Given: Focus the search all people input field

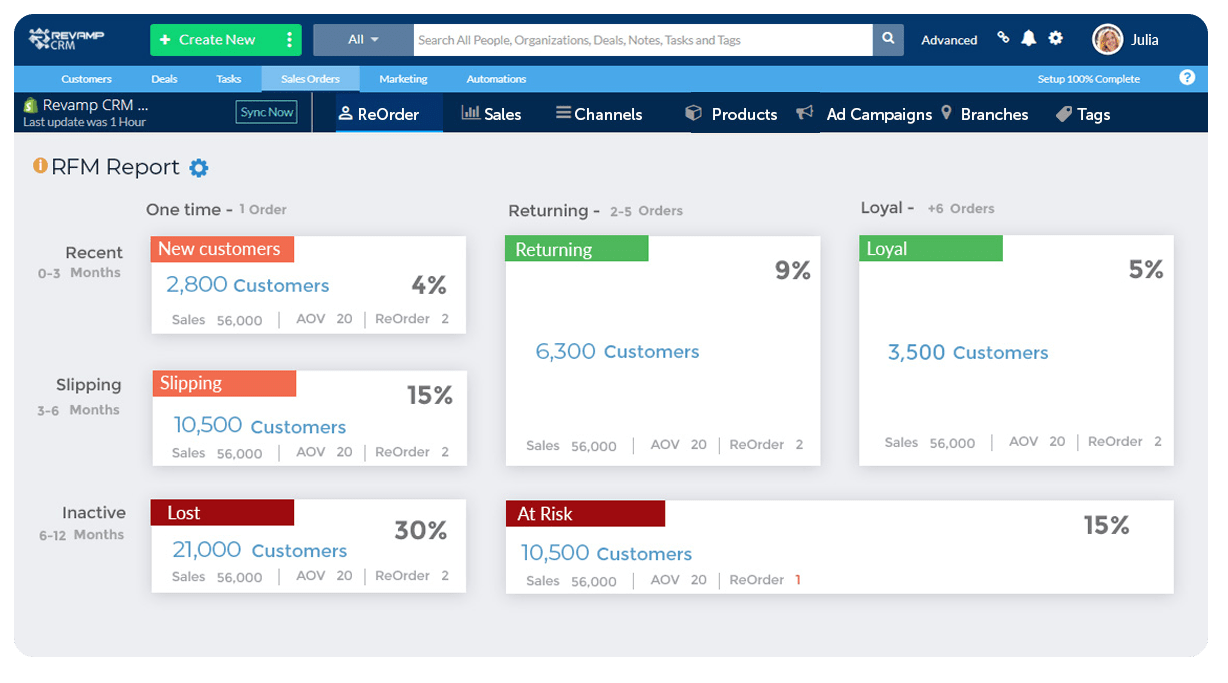Looking at the screenshot, I should coord(643,40).
